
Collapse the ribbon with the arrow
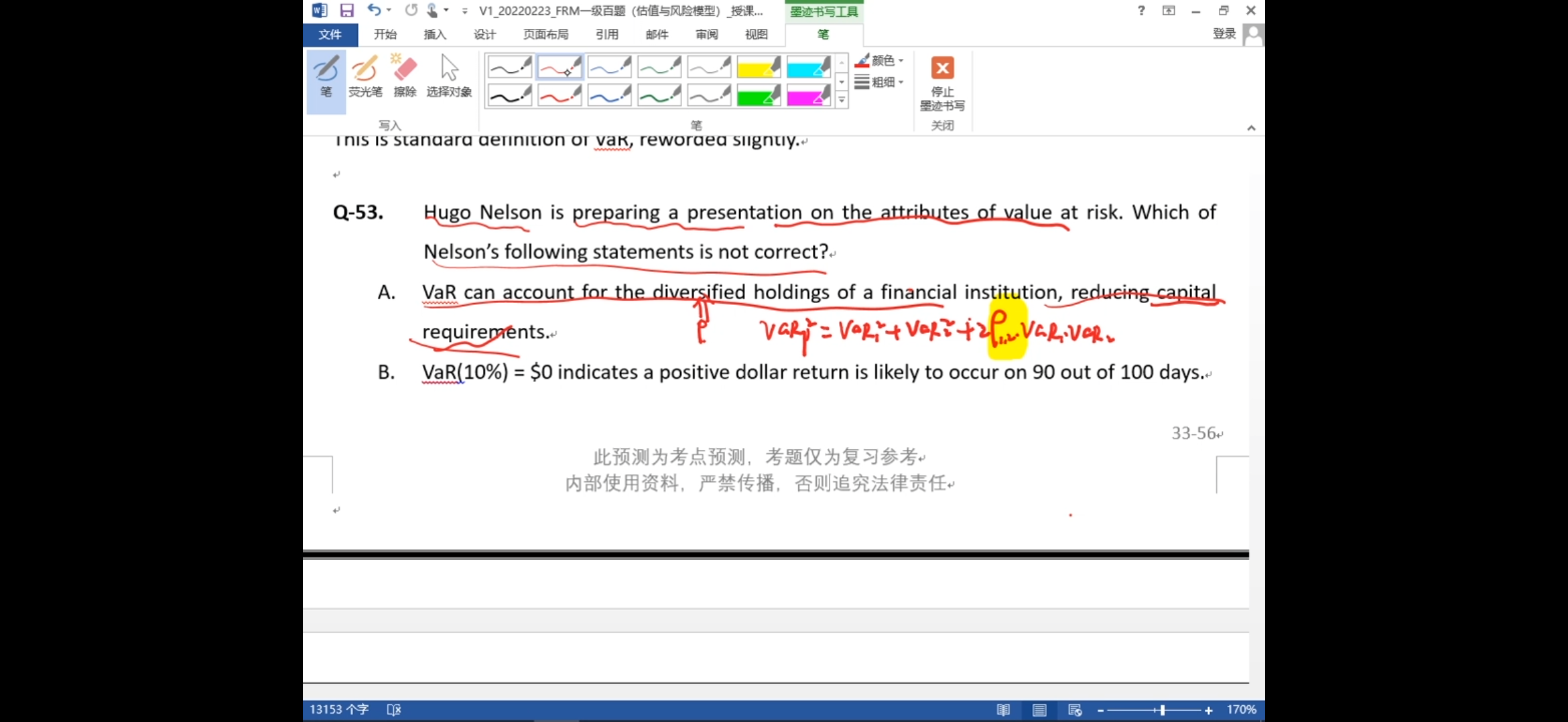point(1251,127)
